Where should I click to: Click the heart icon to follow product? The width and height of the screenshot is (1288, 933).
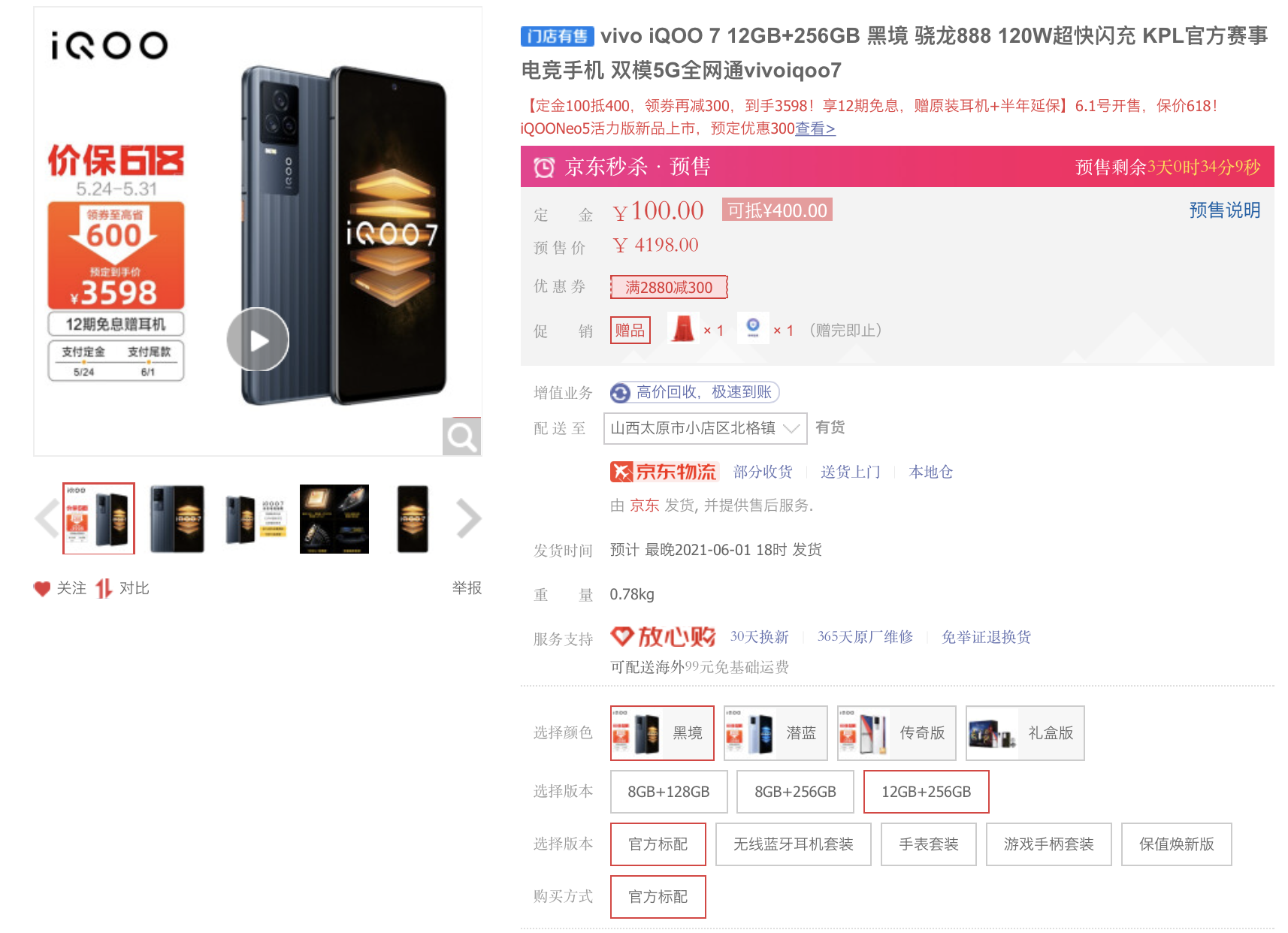pos(42,589)
